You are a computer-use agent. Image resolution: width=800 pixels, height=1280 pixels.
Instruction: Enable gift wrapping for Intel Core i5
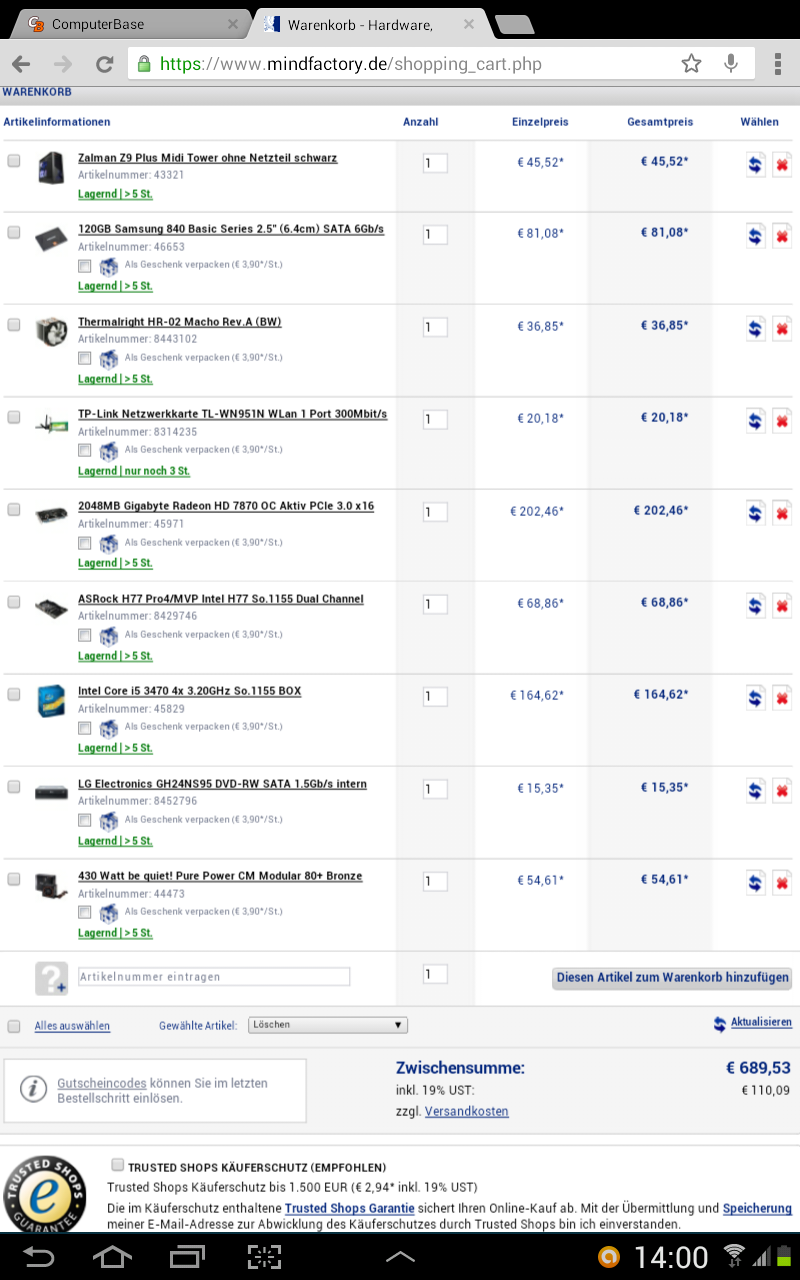point(85,728)
